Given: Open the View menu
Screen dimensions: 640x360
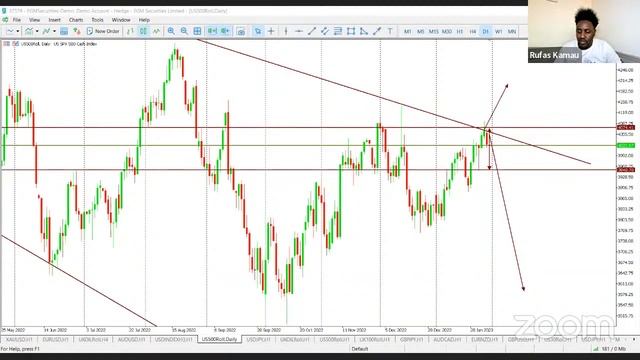Looking at the screenshot, I should click(x=34, y=20).
